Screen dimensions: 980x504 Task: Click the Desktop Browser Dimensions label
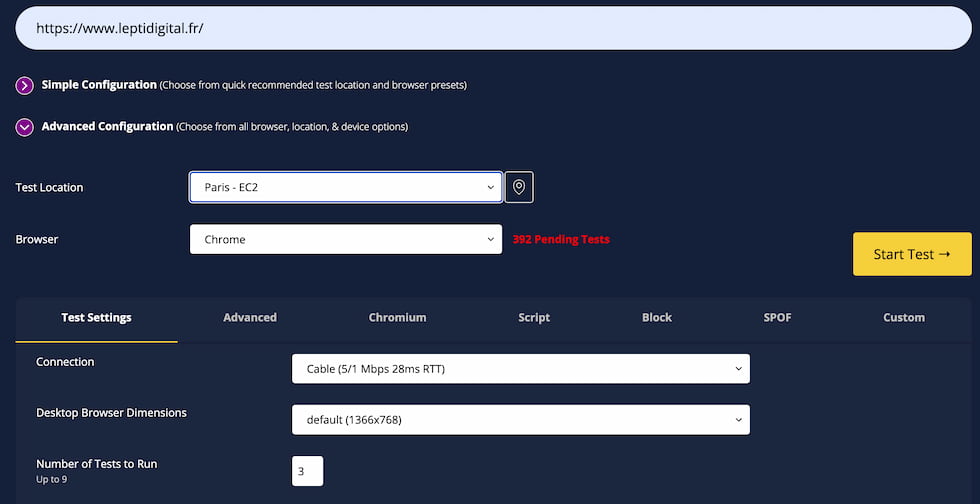click(x=111, y=413)
